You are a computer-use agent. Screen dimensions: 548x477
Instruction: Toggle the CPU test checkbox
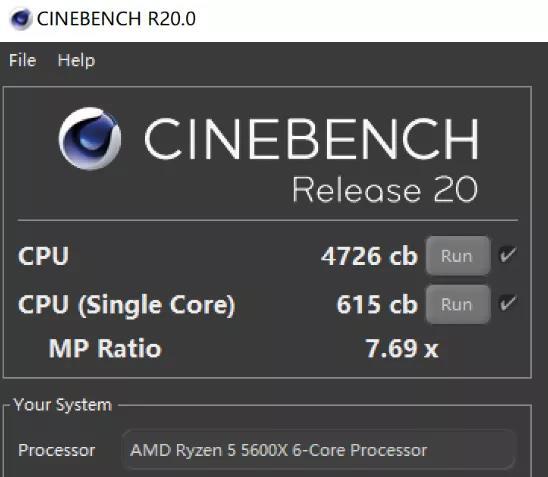click(507, 254)
